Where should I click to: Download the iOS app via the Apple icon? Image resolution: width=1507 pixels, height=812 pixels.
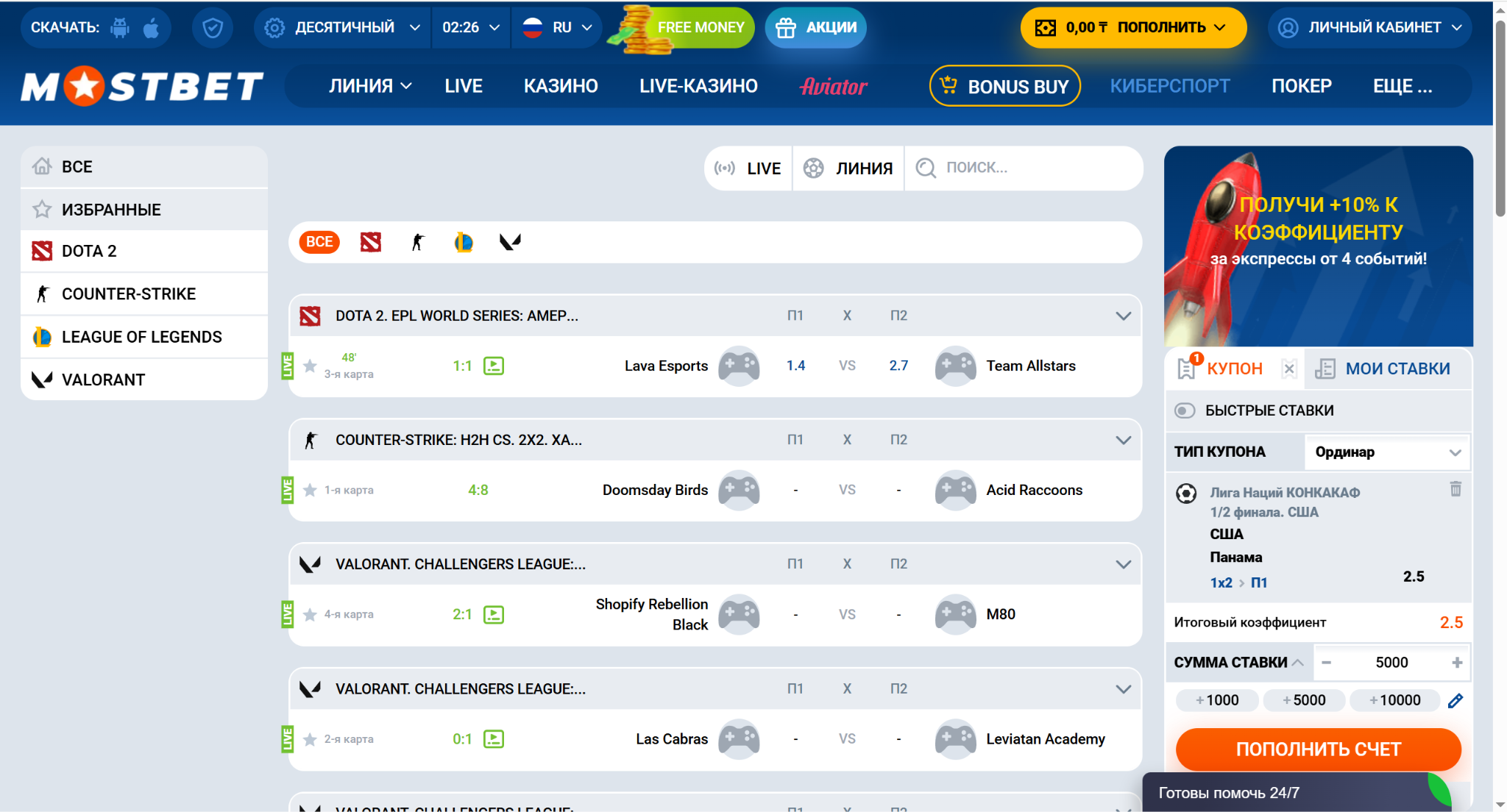click(x=152, y=28)
